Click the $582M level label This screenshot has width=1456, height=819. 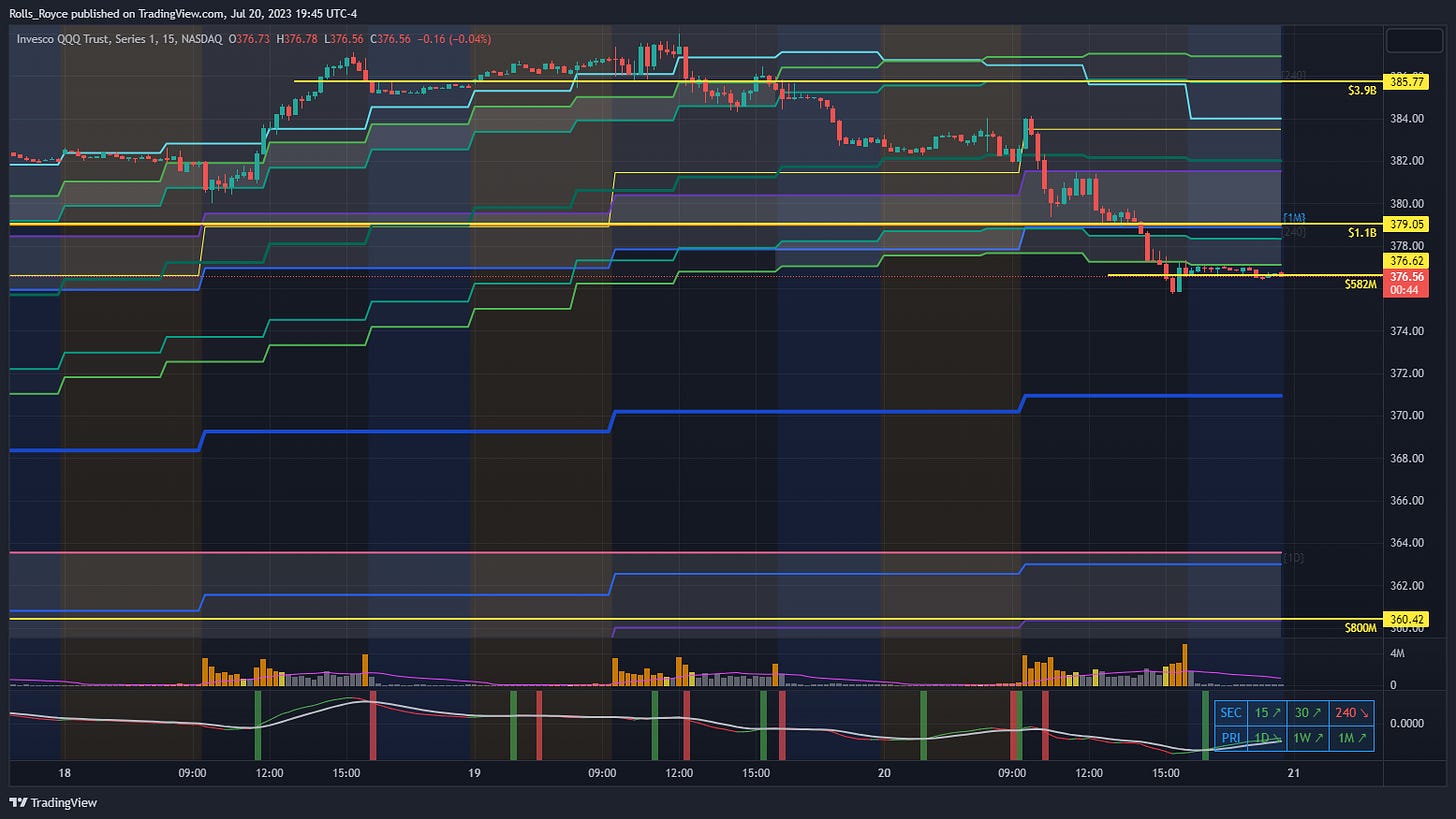(1361, 284)
